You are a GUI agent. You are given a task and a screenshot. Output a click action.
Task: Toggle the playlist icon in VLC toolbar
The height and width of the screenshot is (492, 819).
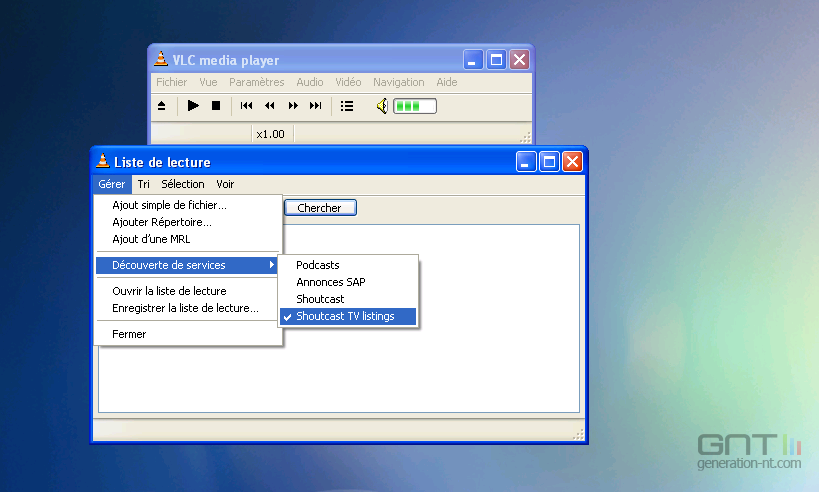click(347, 106)
